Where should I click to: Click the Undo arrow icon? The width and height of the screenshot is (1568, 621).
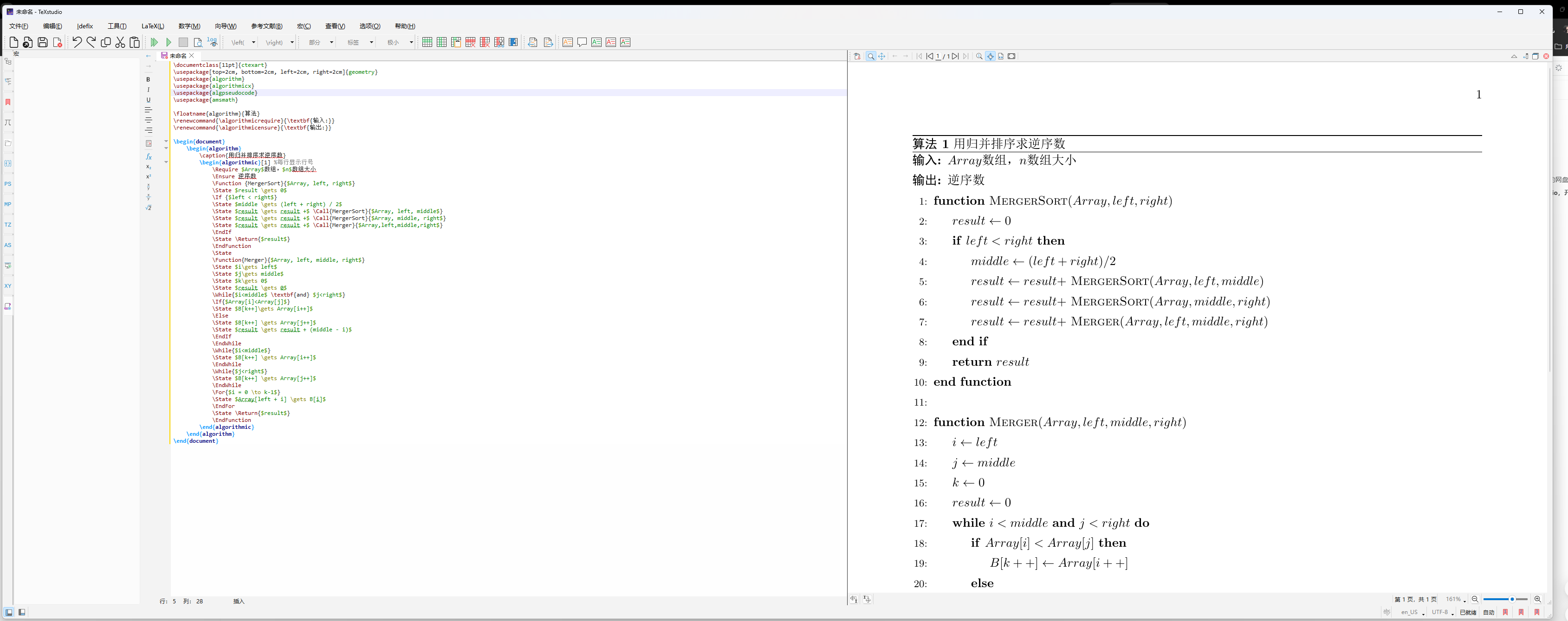pyautogui.click(x=77, y=42)
